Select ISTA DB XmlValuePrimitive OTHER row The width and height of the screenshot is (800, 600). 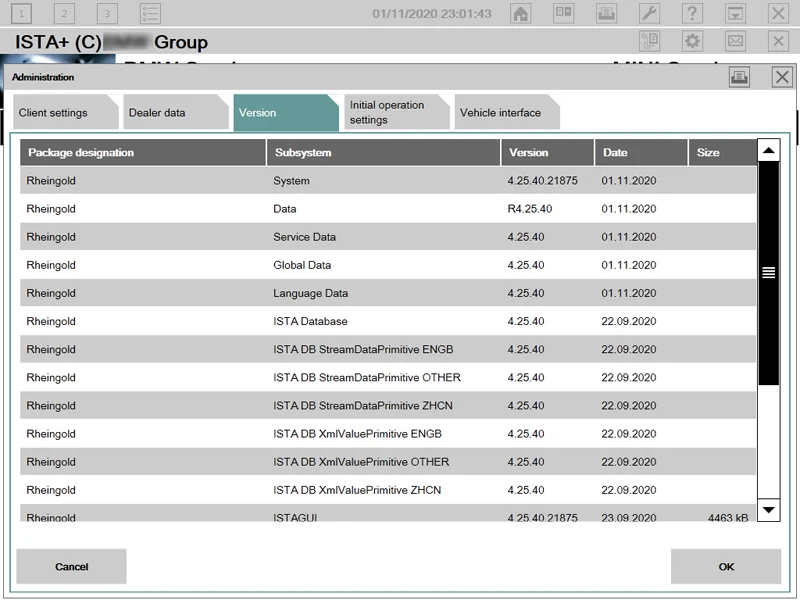(x=388, y=462)
